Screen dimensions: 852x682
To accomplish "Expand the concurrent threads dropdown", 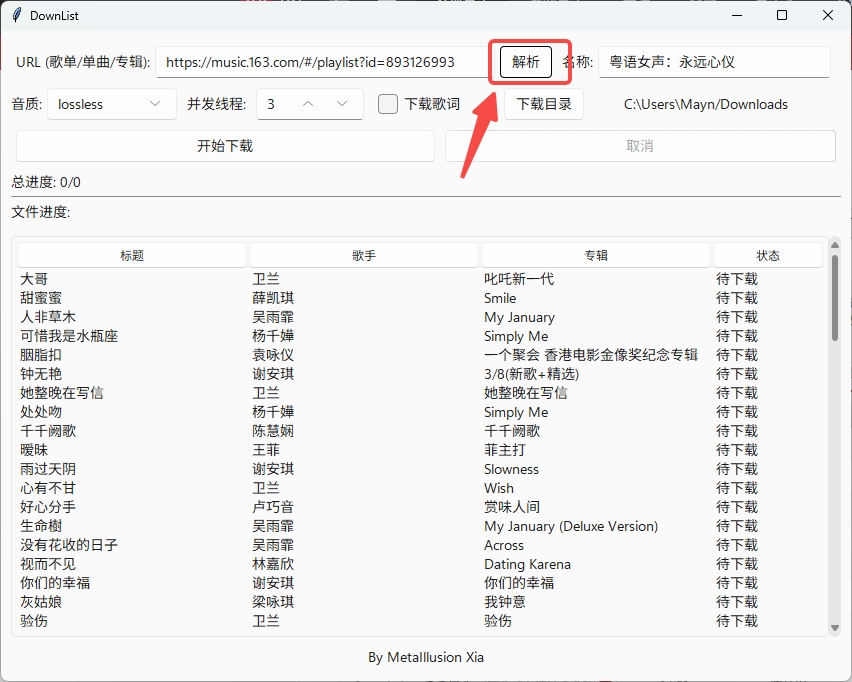I will click(x=340, y=103).
